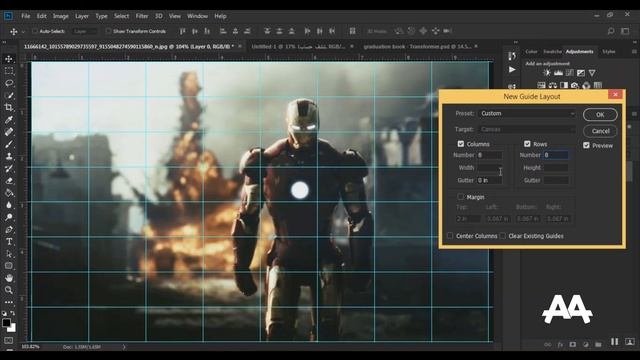Add a Brightness/Contrast adjustment
This screenshot has width=640, height=360.
coord(547,73)
